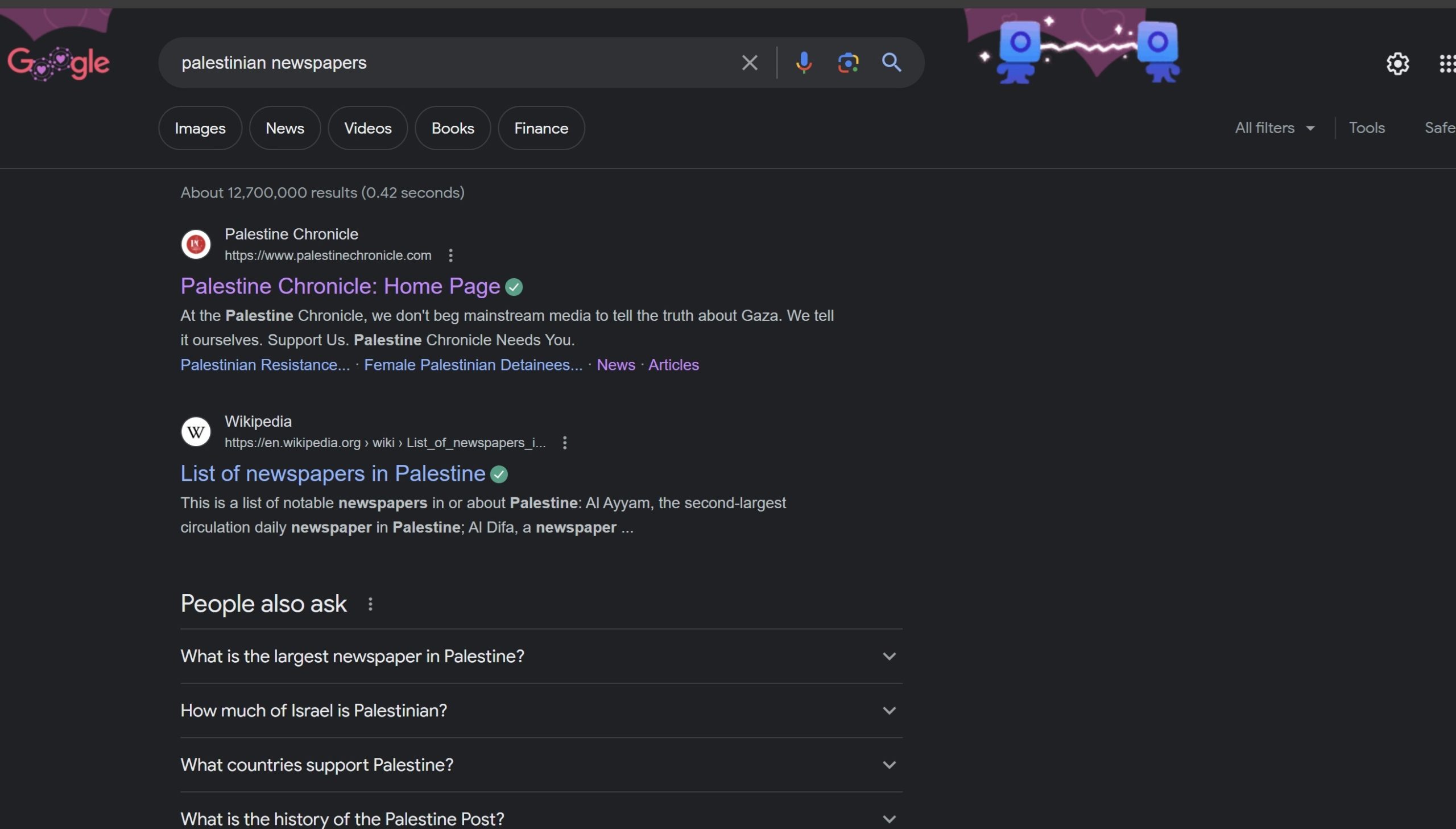
Task: Open Google Lens image search icon
Action: [x=848, y=63]
